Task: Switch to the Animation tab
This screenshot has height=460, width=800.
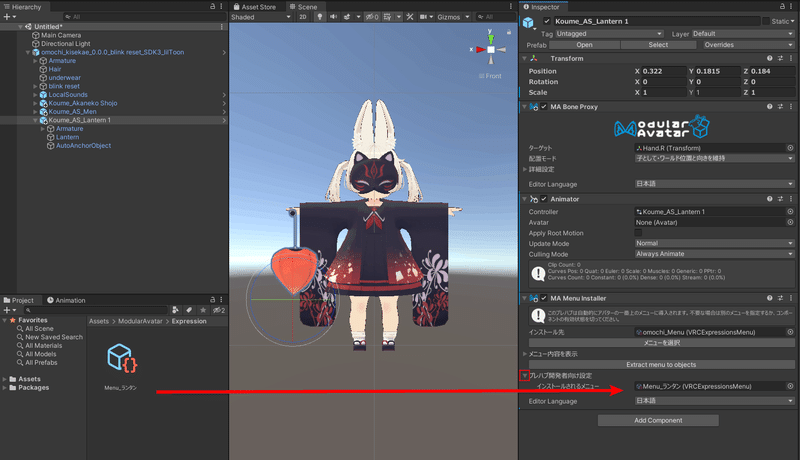Action: (66, 300)
